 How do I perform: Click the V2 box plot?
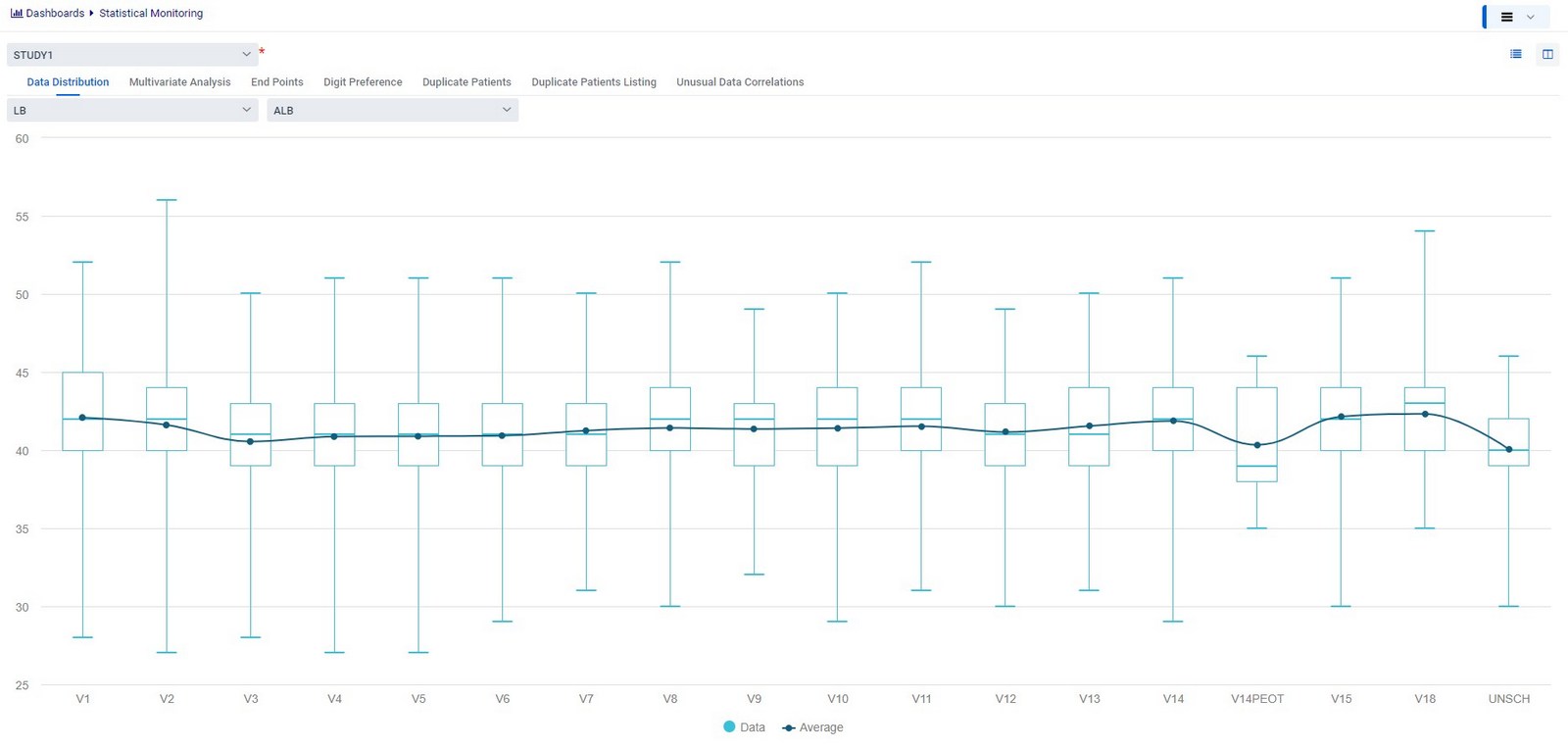[167, 420]
